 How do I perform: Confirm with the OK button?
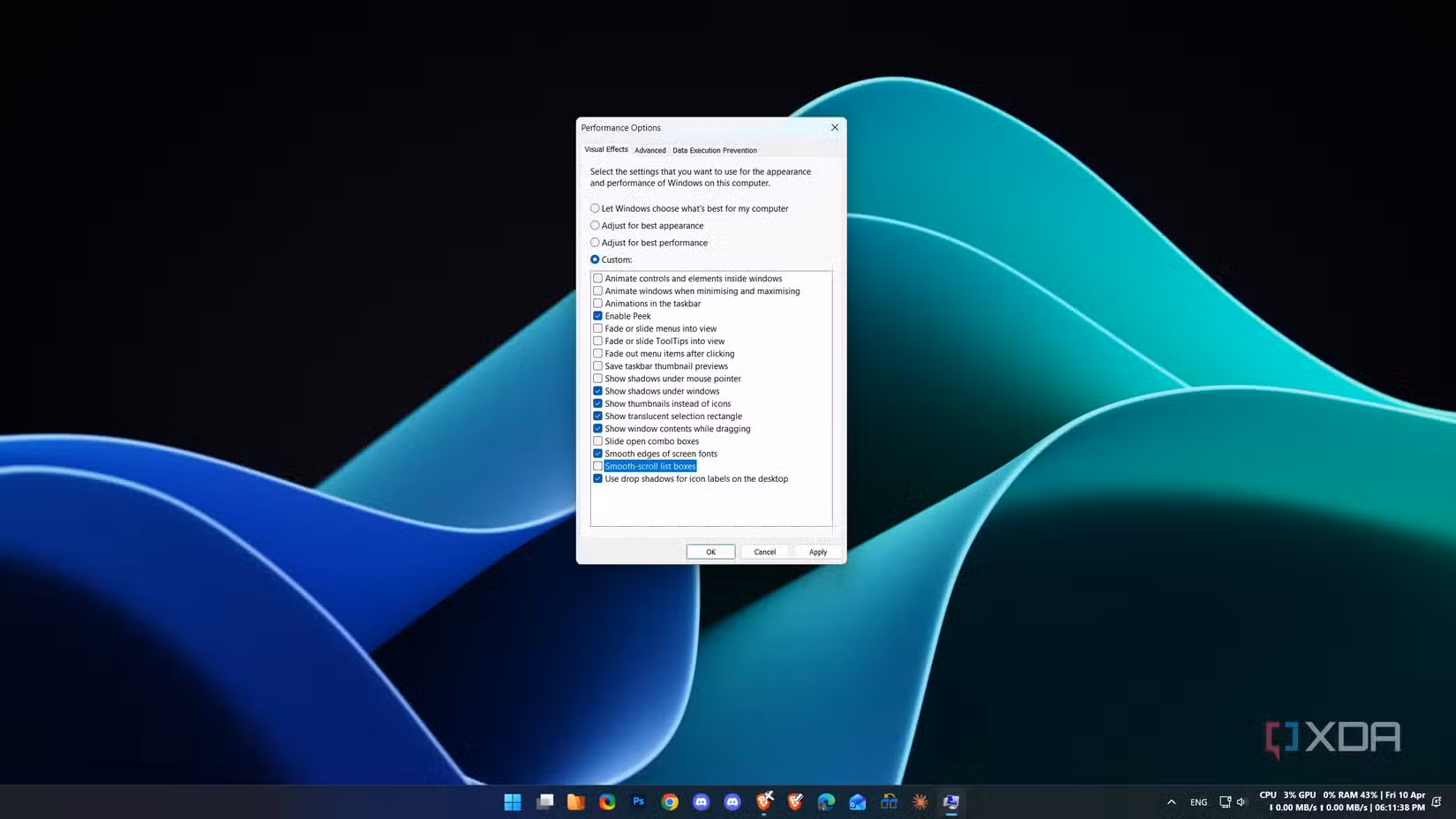pyautogui.click(x=710, y=552)
